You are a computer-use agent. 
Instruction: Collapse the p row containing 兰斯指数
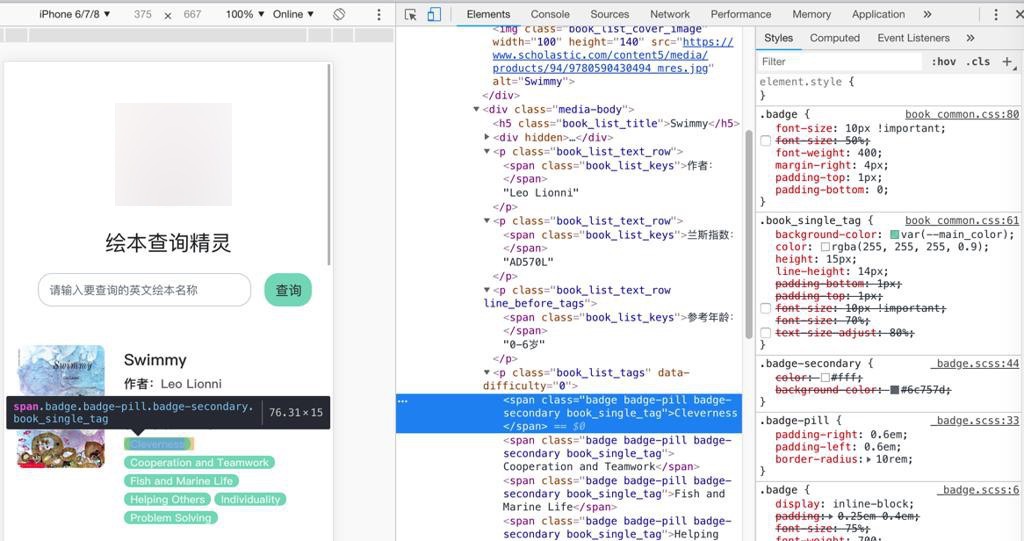click(x=487, y=221)
